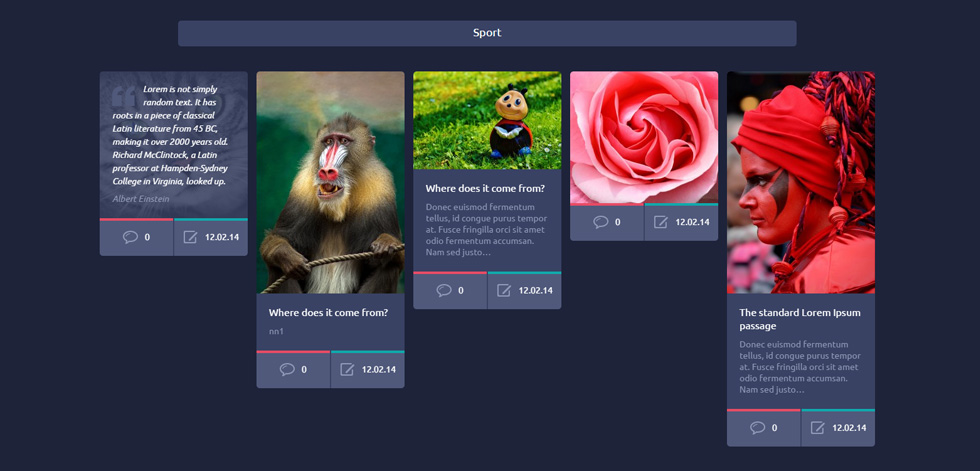This screenshot has height=471, width=980.
Task: Click excerpt text 'Donec euismod' on Lorem Ipsum passage card
Action: click(801, 367)
